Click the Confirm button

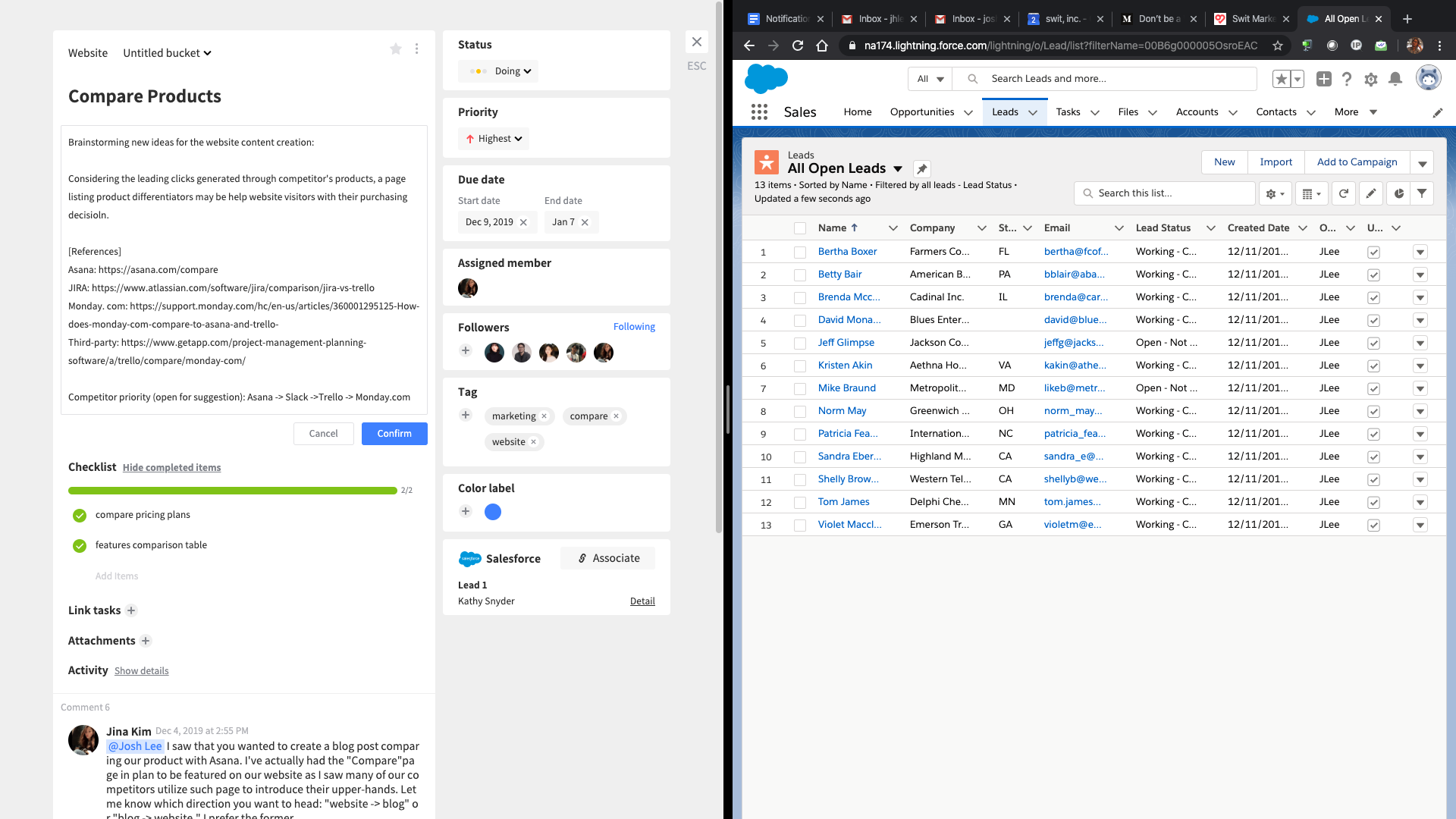(x=394, y=434)
